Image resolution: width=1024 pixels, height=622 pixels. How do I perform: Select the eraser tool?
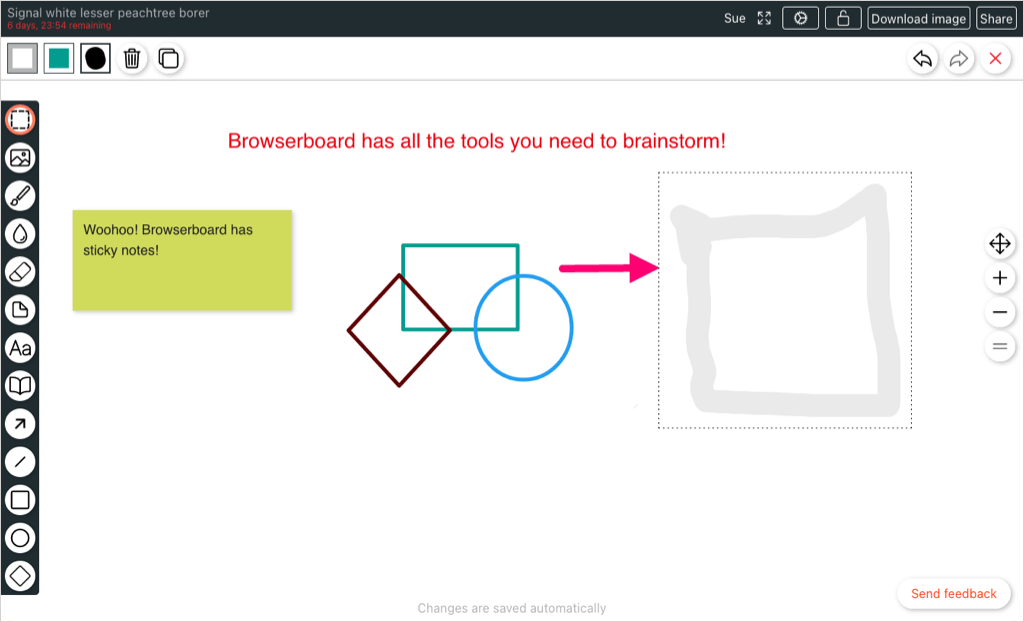20,272
